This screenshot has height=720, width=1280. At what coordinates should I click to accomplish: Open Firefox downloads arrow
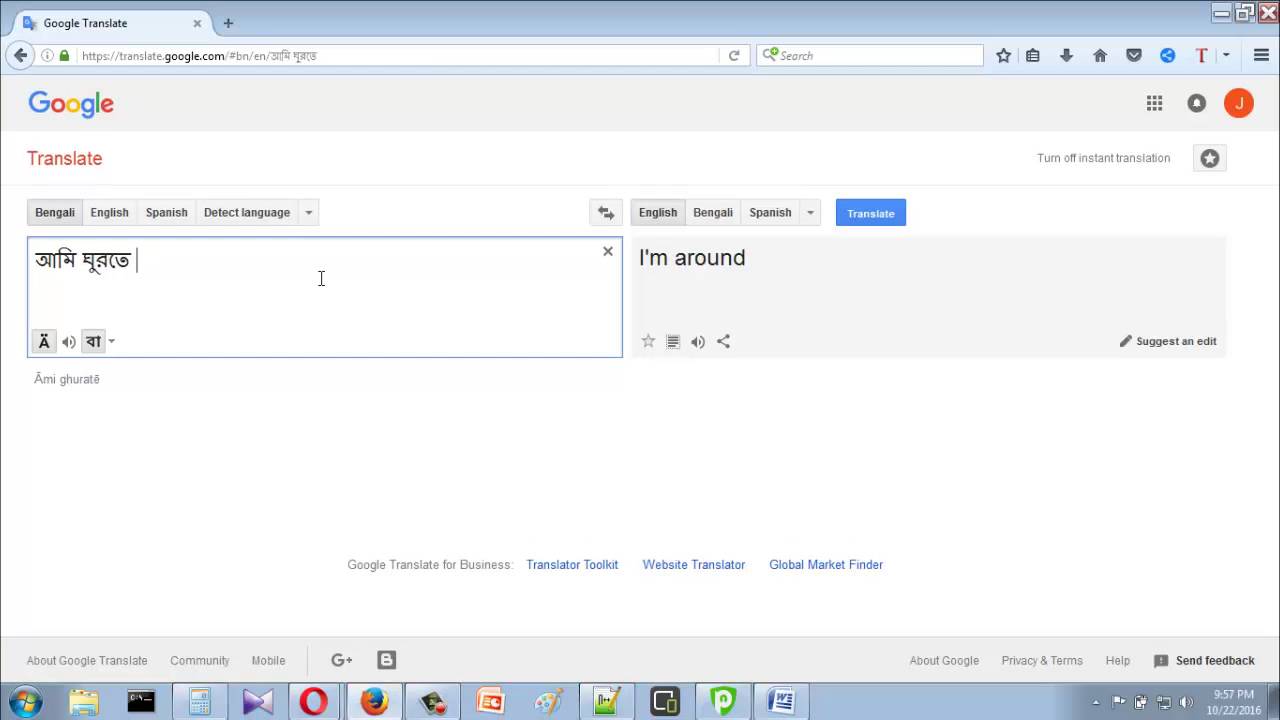[x=1066, y=56]
